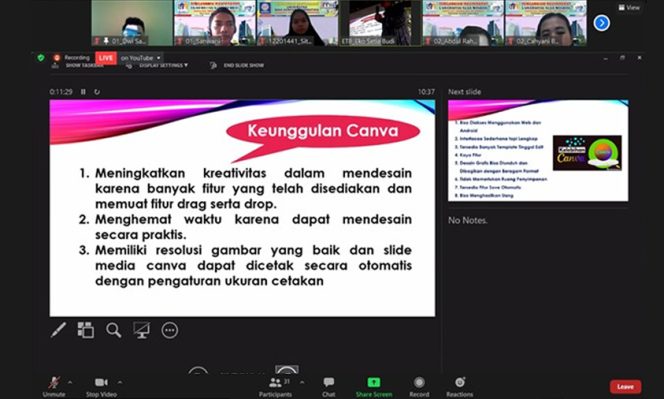The height and width of the screenshot is (399, 664).
Task: Click the Recording status indicator
Action: pos(72,58)
